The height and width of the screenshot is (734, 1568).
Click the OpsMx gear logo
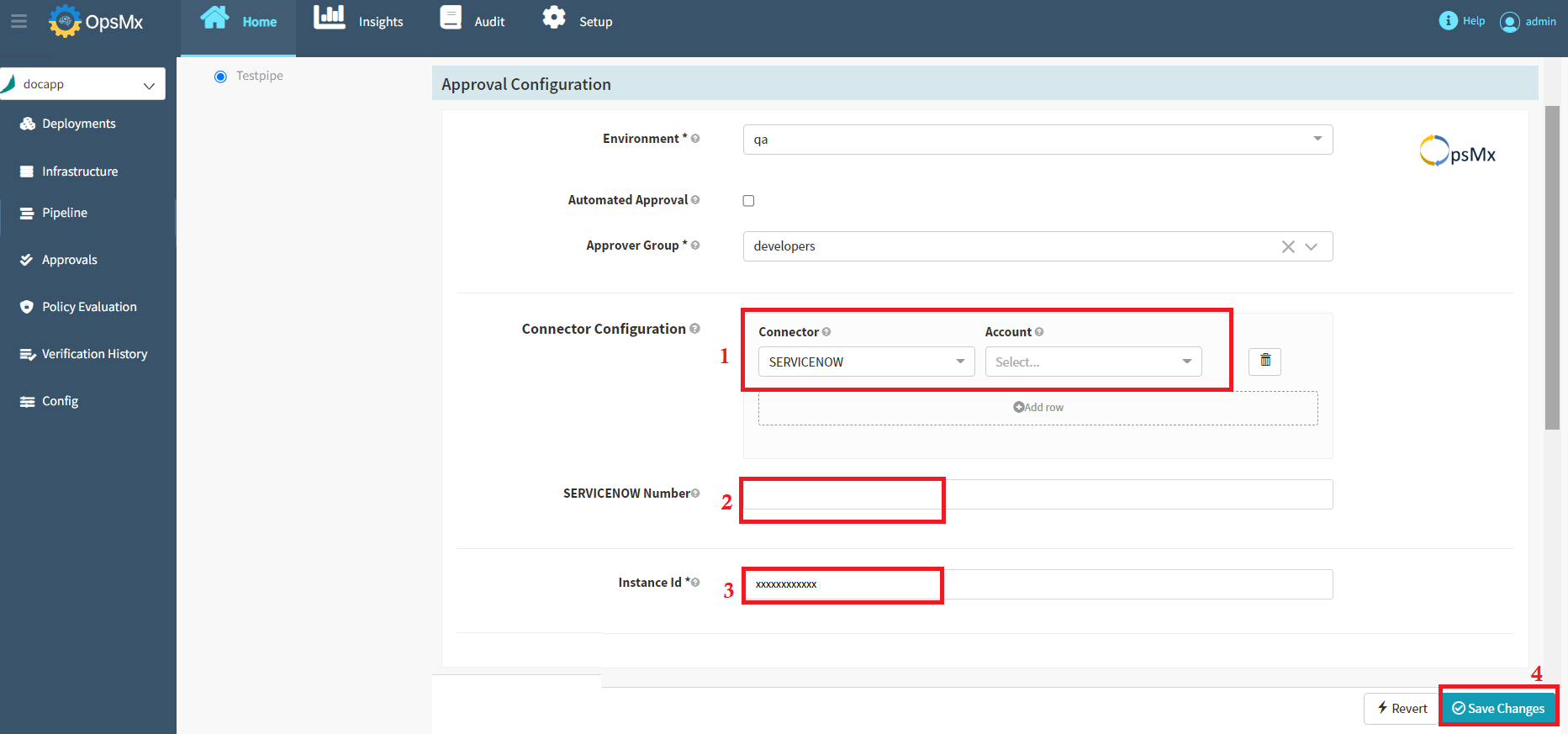tap(65, 21)
